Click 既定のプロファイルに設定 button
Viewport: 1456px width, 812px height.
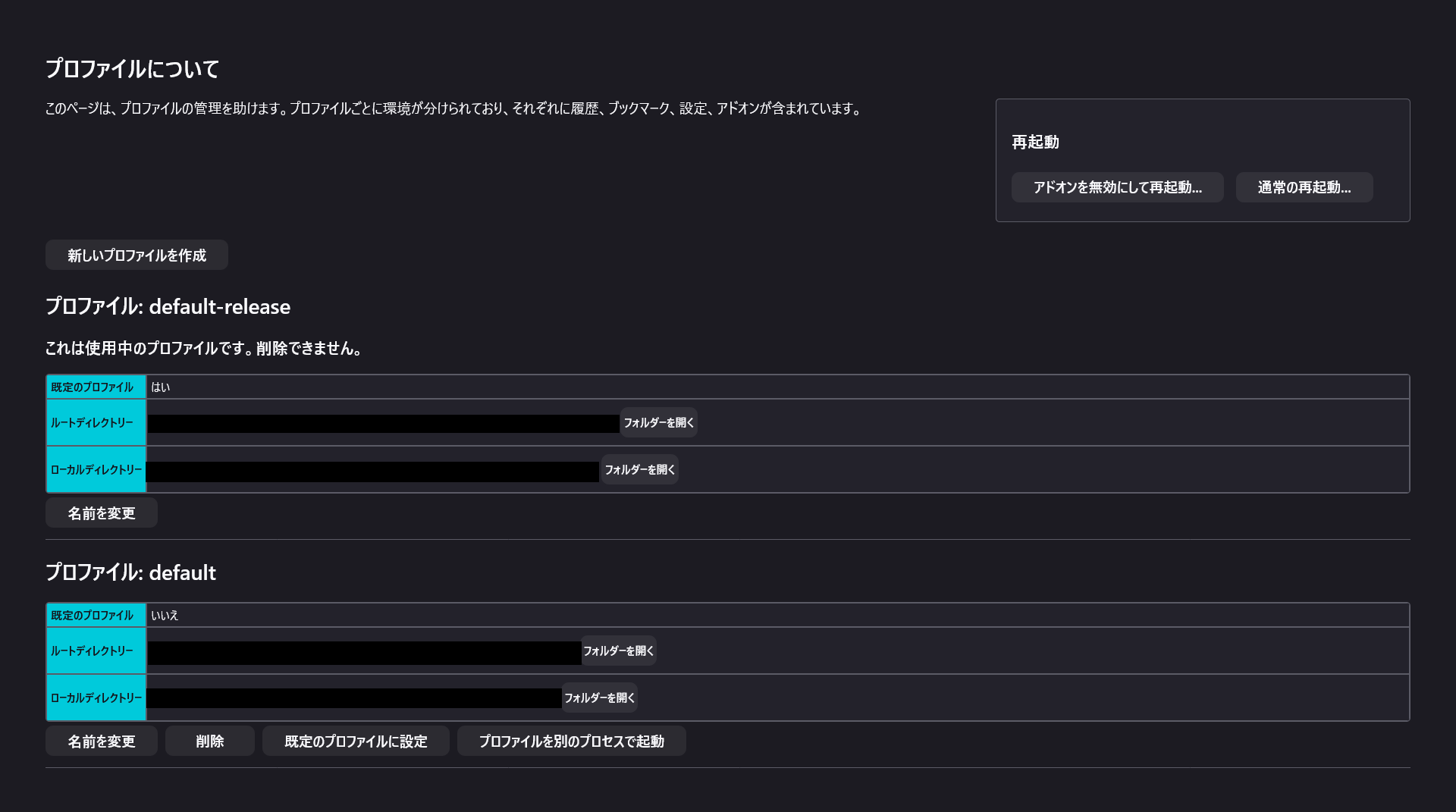[356, 741]
